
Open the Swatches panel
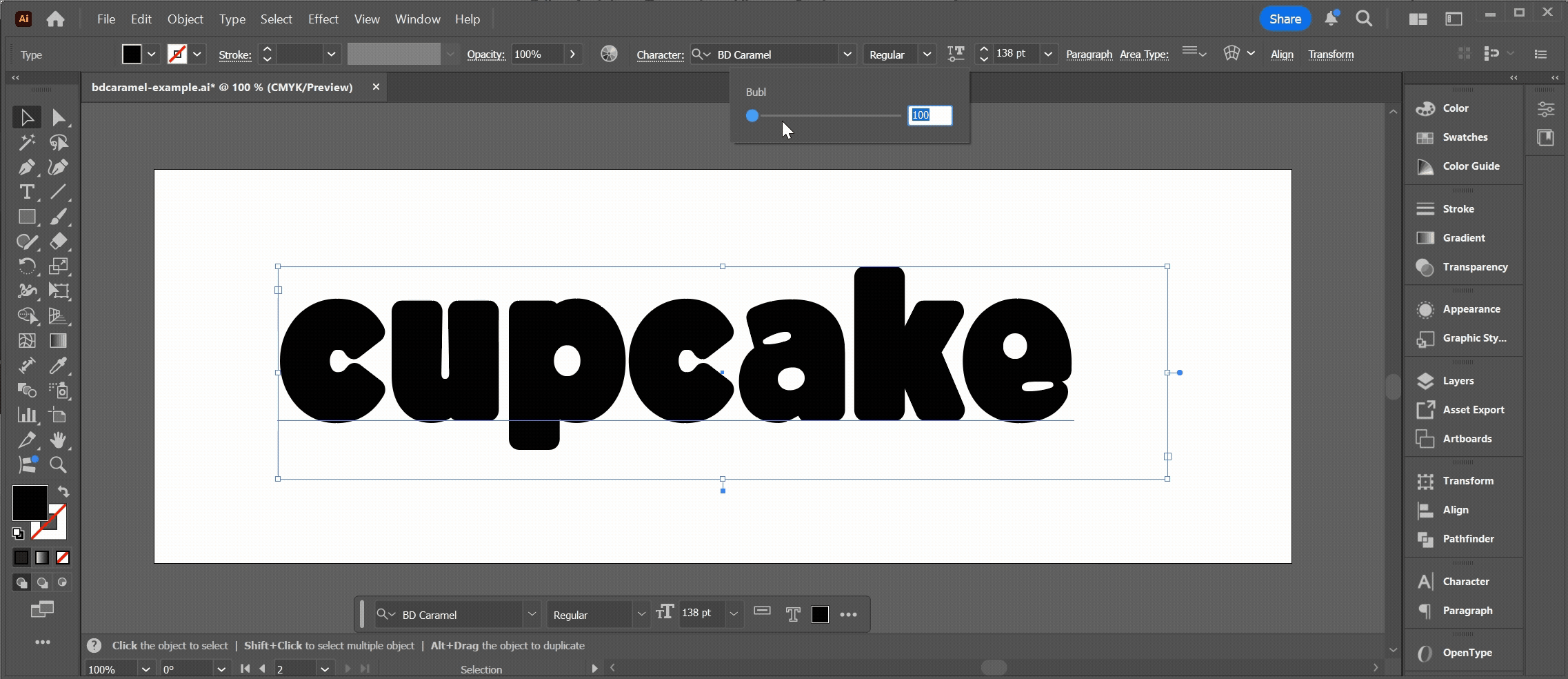click(1465, 137)
